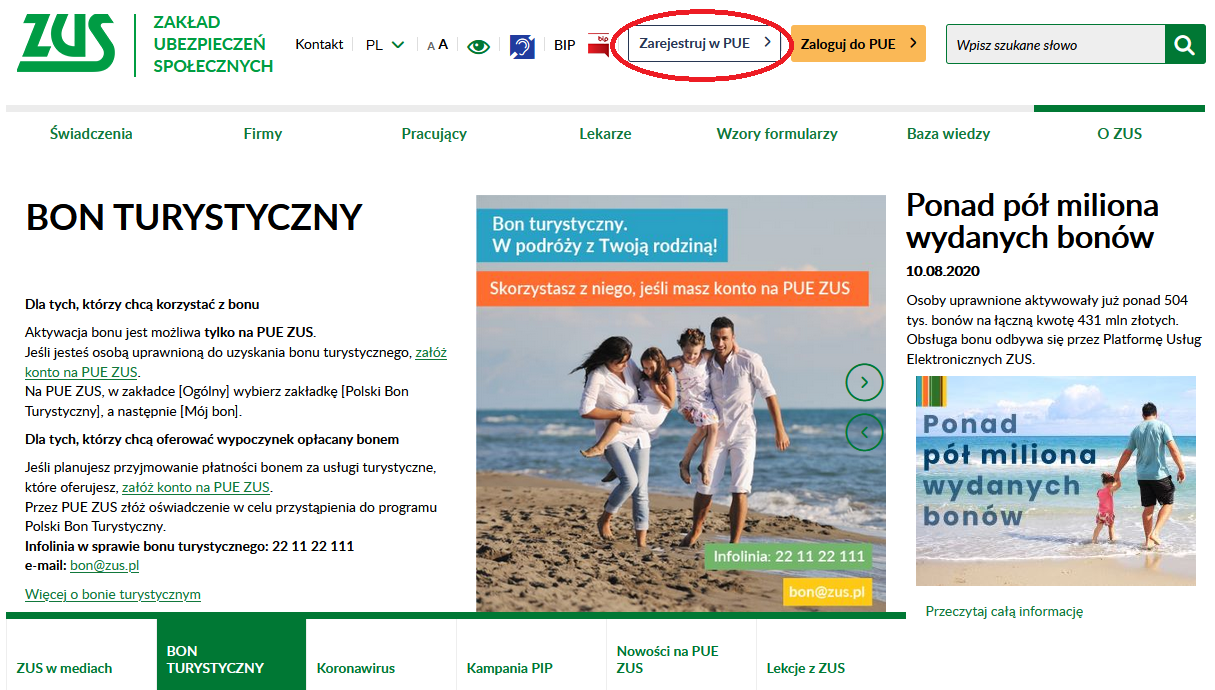The height and width of the screenshot is (690, 1215).
Task: Click the bon@zus.pl email link
Action: (104, 565)
